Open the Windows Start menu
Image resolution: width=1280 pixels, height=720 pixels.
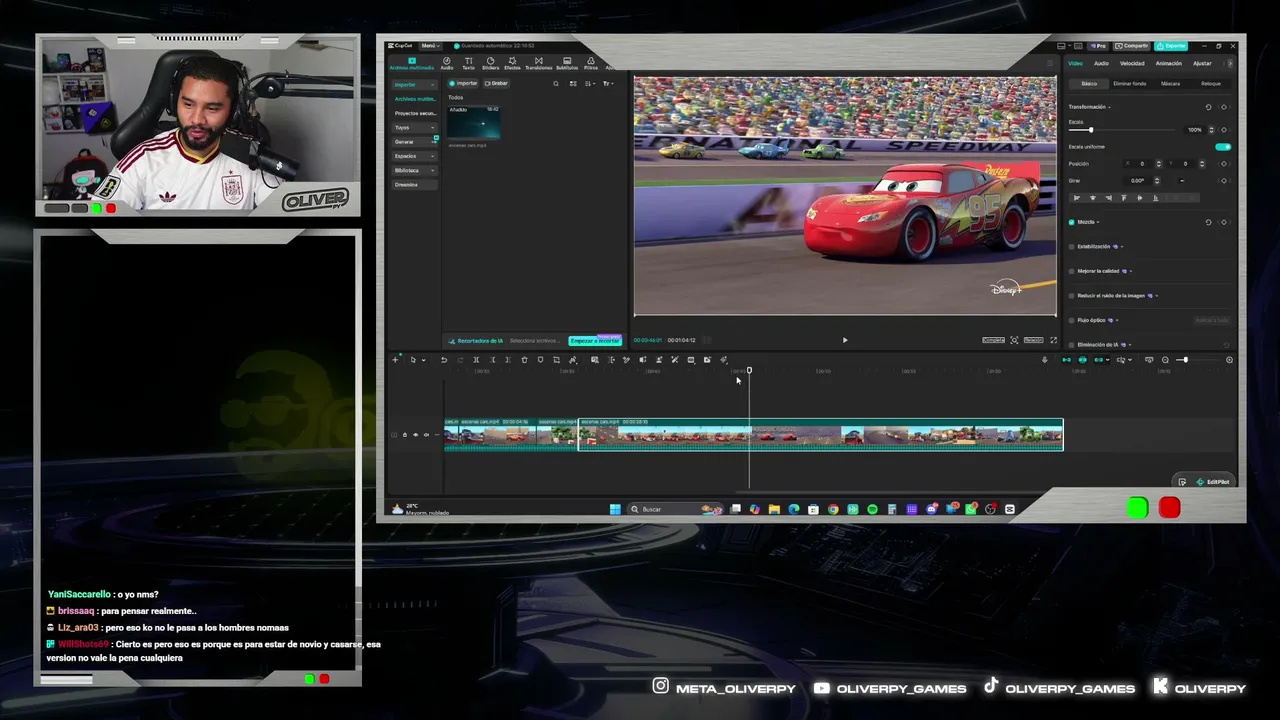(615, 509)
